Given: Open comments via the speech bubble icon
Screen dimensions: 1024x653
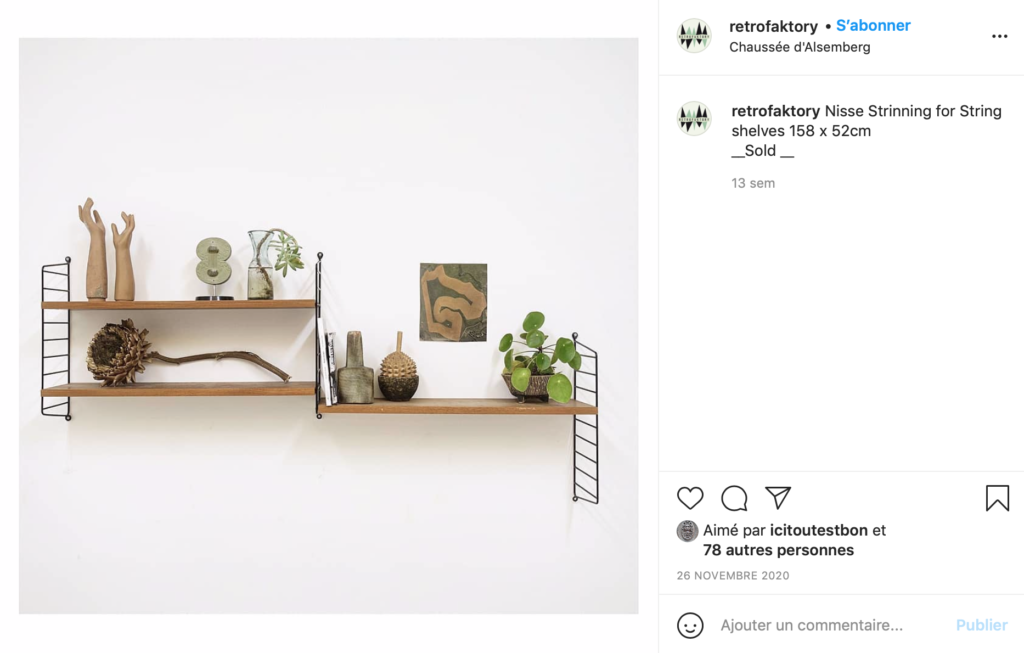Looking at the screenshot, I should [734, 498].
